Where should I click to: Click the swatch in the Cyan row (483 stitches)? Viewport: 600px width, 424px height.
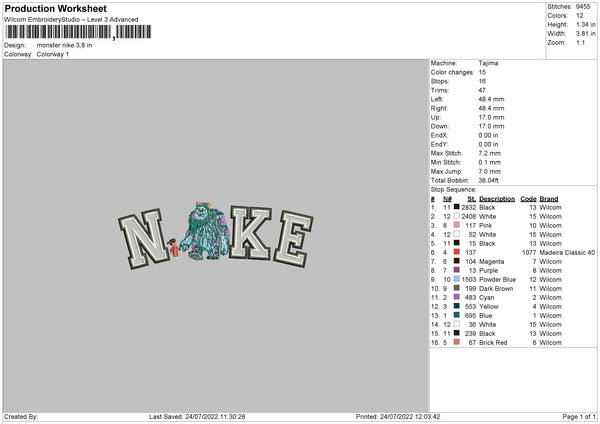[x=457, y=297]
